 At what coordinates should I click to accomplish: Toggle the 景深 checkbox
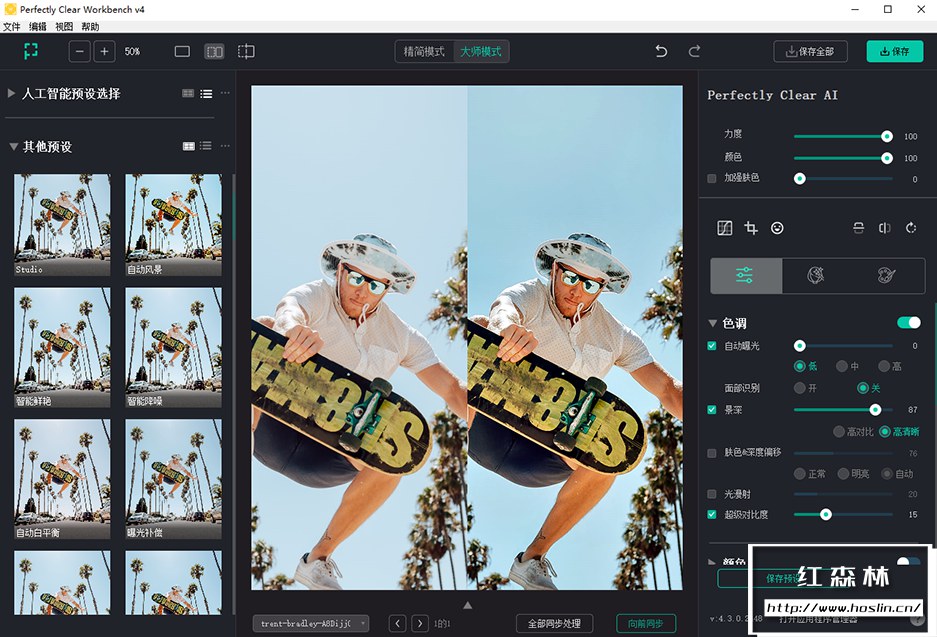tap(712, 409)
